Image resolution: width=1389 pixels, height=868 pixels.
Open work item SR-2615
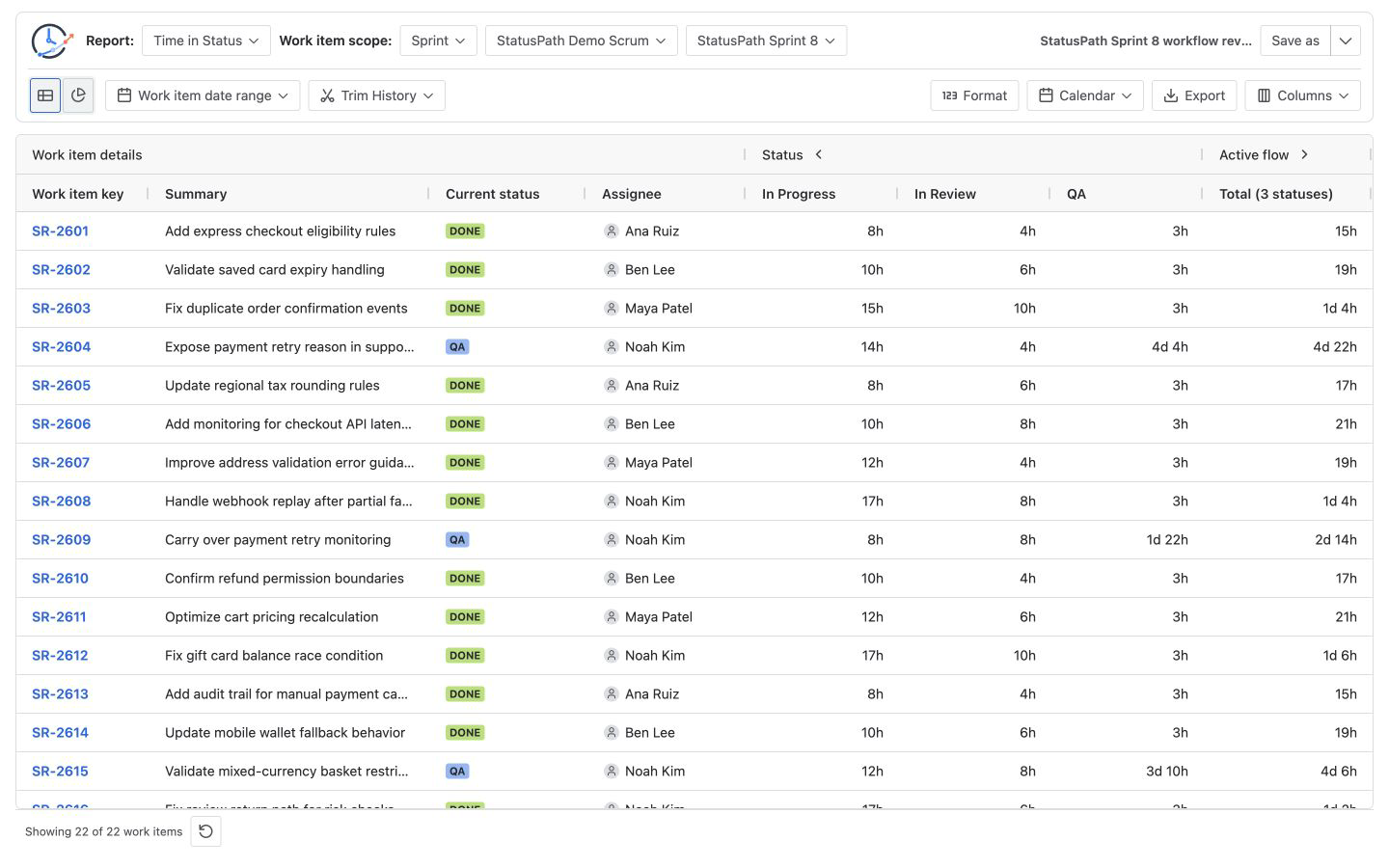click(x=60, y=772)
